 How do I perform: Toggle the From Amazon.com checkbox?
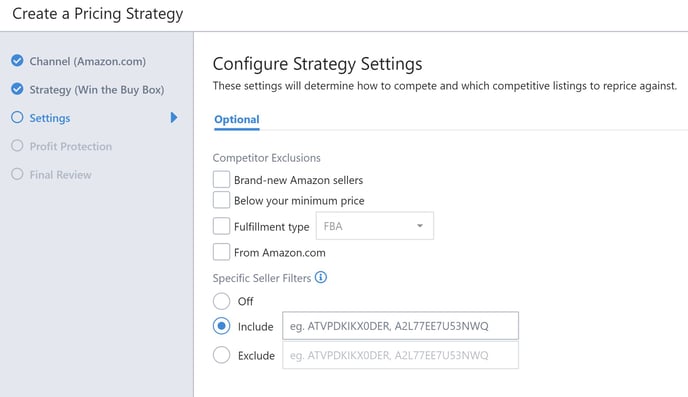(221, 252)
